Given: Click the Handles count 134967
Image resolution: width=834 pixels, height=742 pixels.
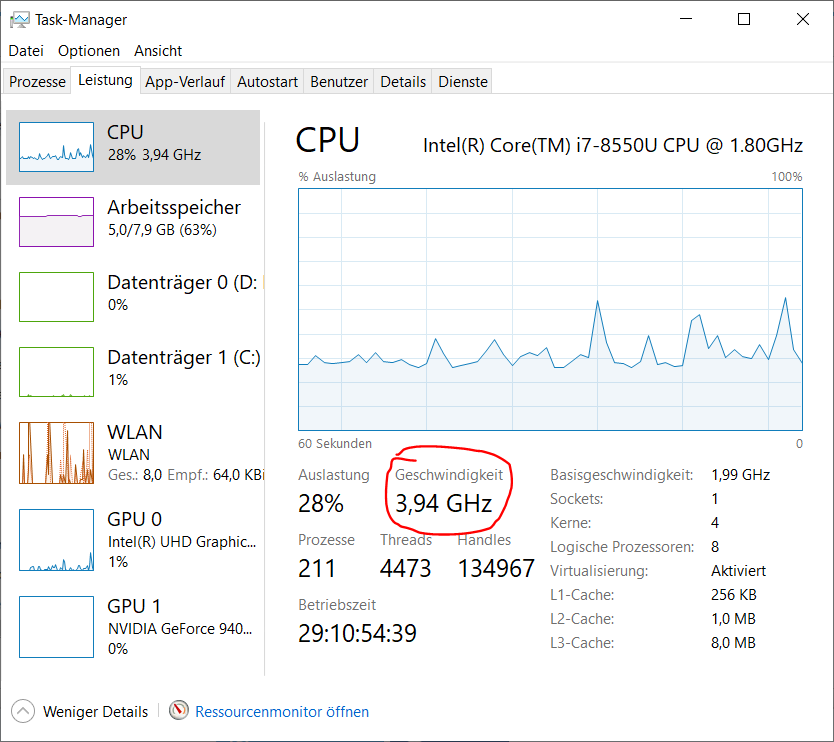Looking at the screenshot, I should [x=496, y=568].
